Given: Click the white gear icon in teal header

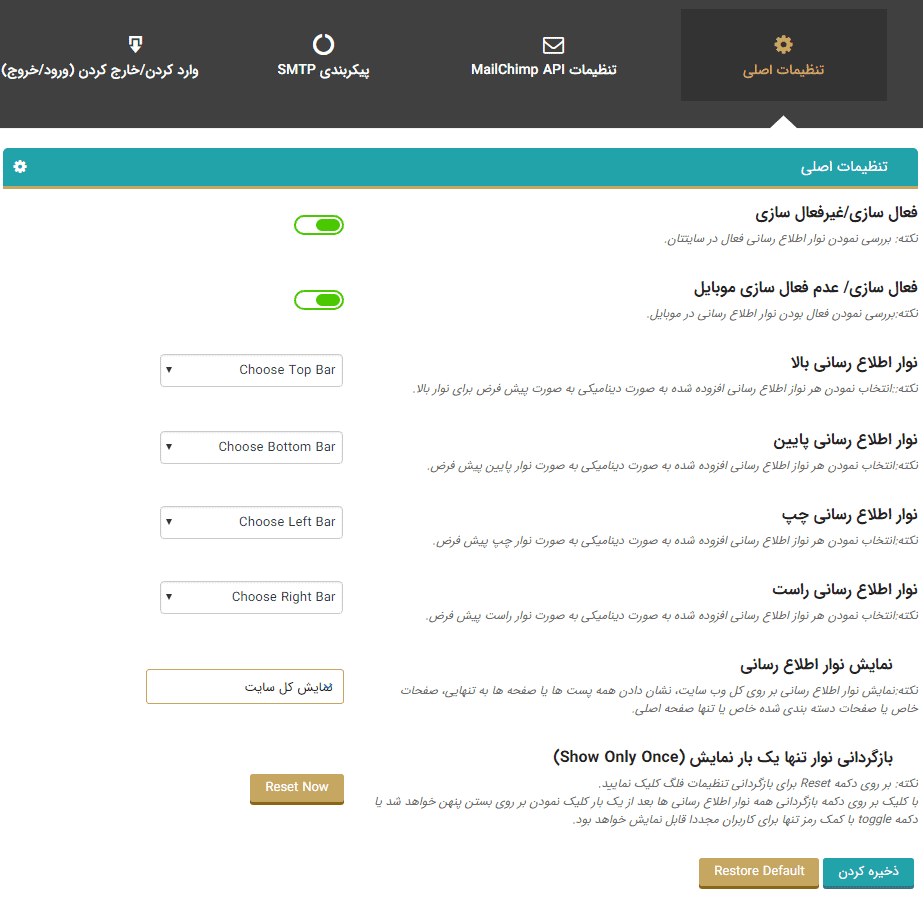Looking at the screenshot, I should [x=20, y=167].
